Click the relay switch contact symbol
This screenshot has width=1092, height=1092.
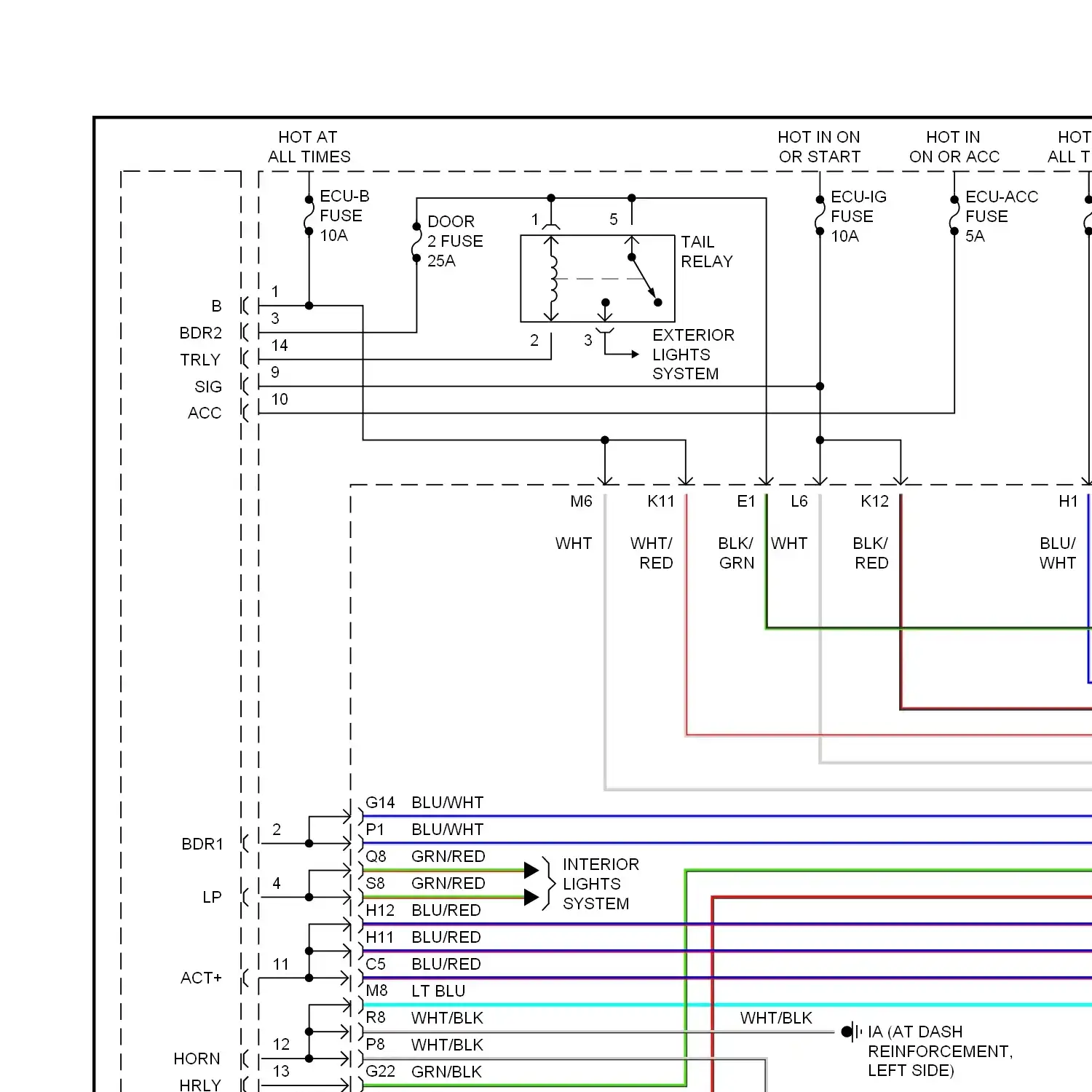(x=644, y=279)
